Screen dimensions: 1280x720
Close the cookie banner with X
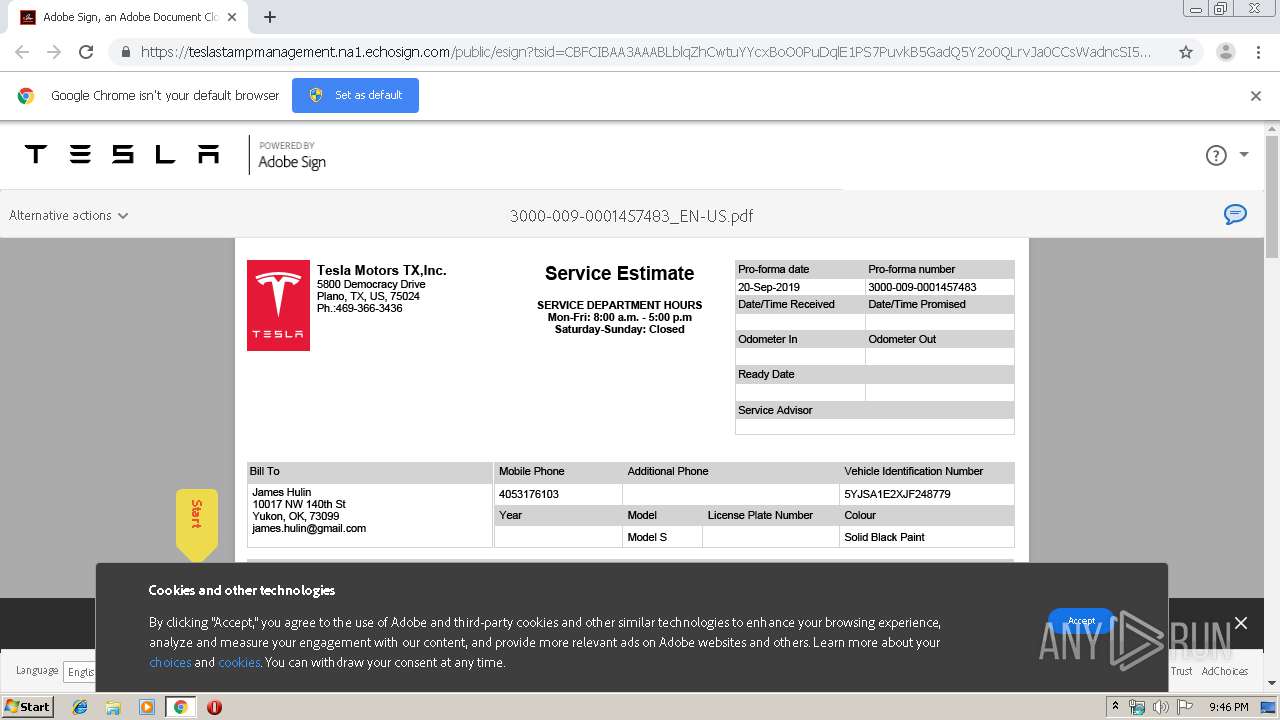pos(1241,623)
